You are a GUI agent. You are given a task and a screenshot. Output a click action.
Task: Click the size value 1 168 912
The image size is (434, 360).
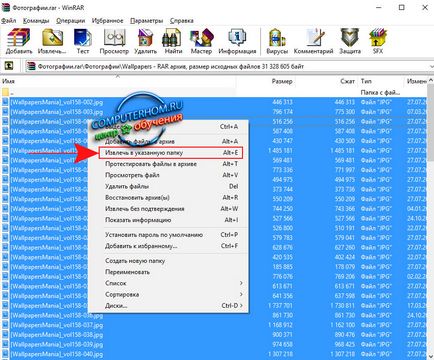[280, 325]
